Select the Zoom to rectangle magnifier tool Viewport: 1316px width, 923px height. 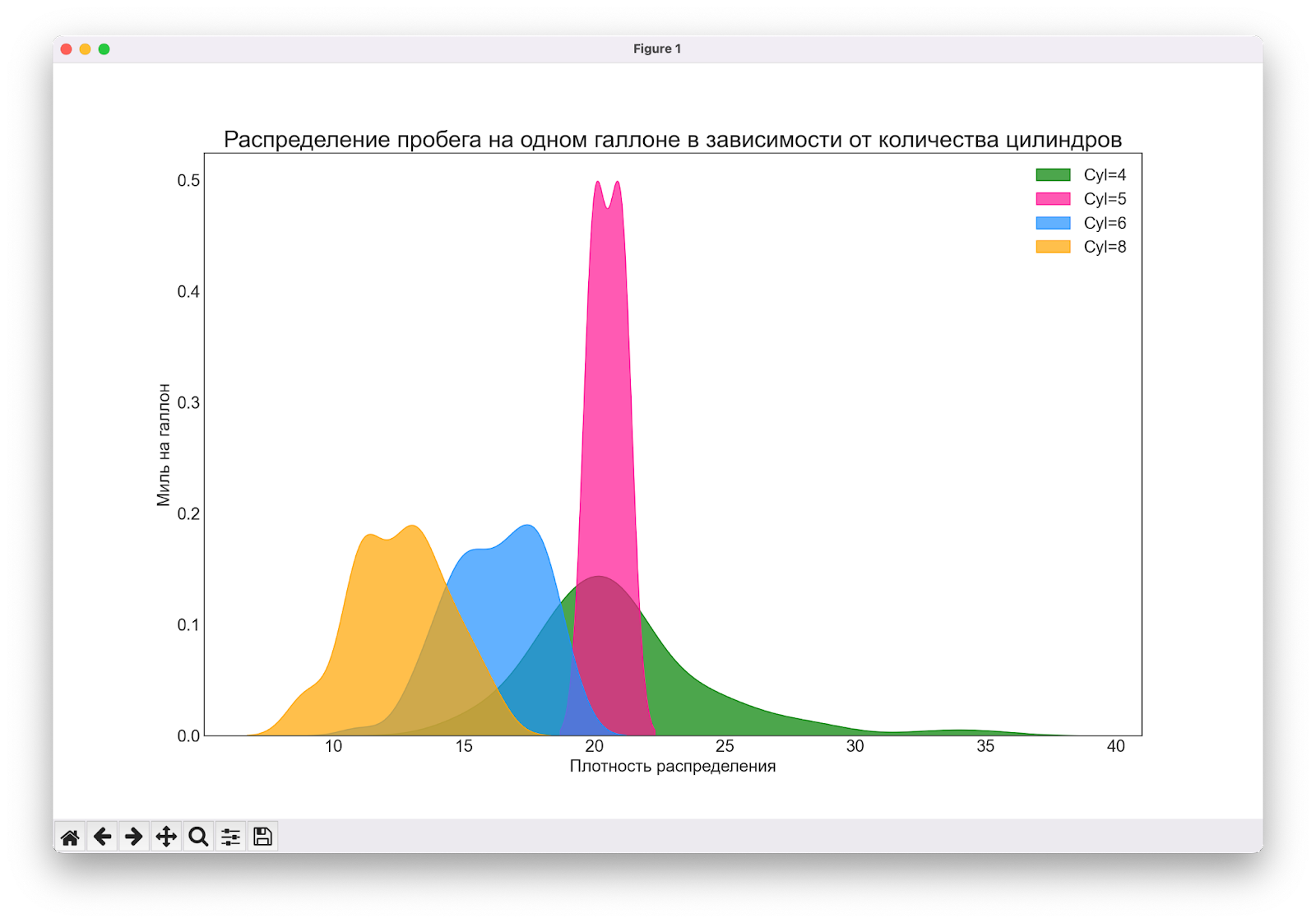pos(198,837)
